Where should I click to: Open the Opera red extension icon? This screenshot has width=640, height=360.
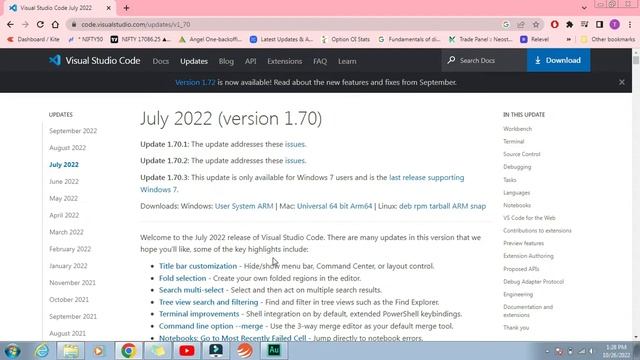coord(554,24)
